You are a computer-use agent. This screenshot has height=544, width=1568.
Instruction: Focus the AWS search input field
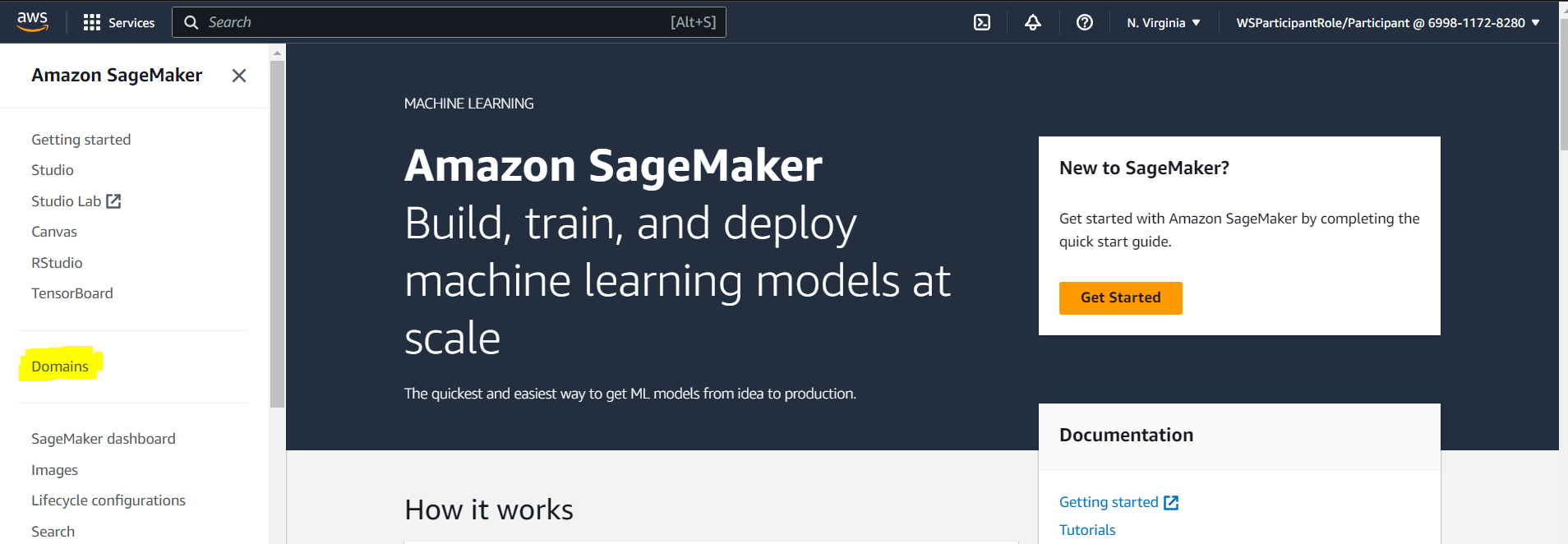(x=449, y=22)
